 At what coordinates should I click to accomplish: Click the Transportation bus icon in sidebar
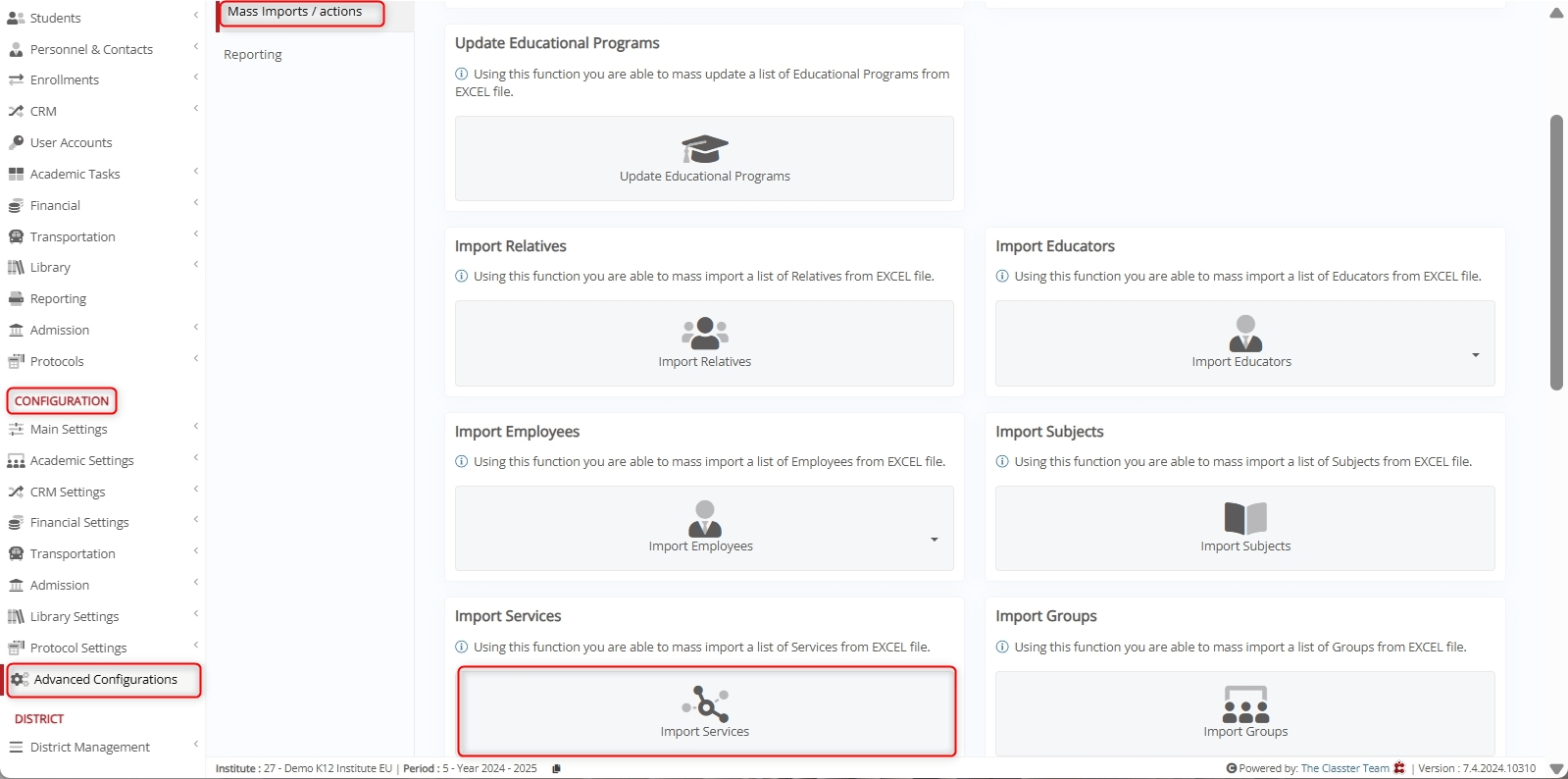(x=16, y=236)
